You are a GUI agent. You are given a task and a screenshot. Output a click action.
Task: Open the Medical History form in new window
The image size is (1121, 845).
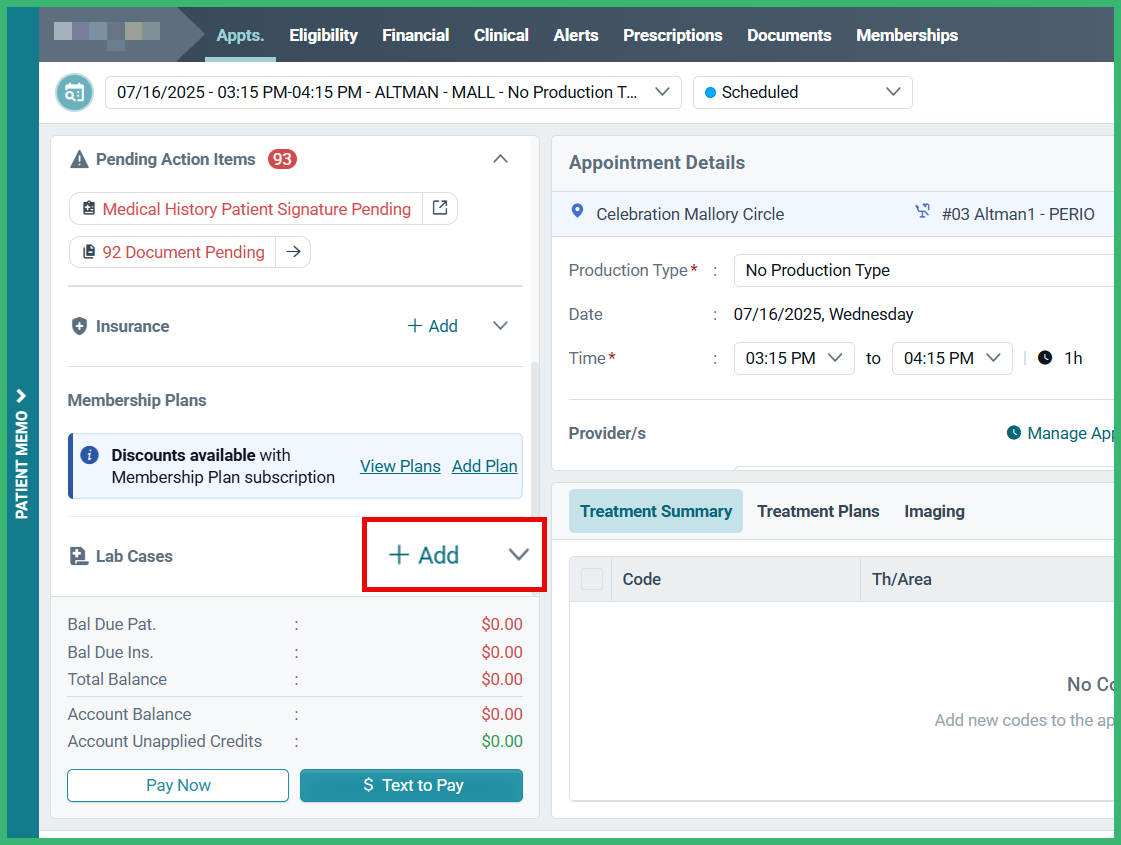(x=439, y=208)
